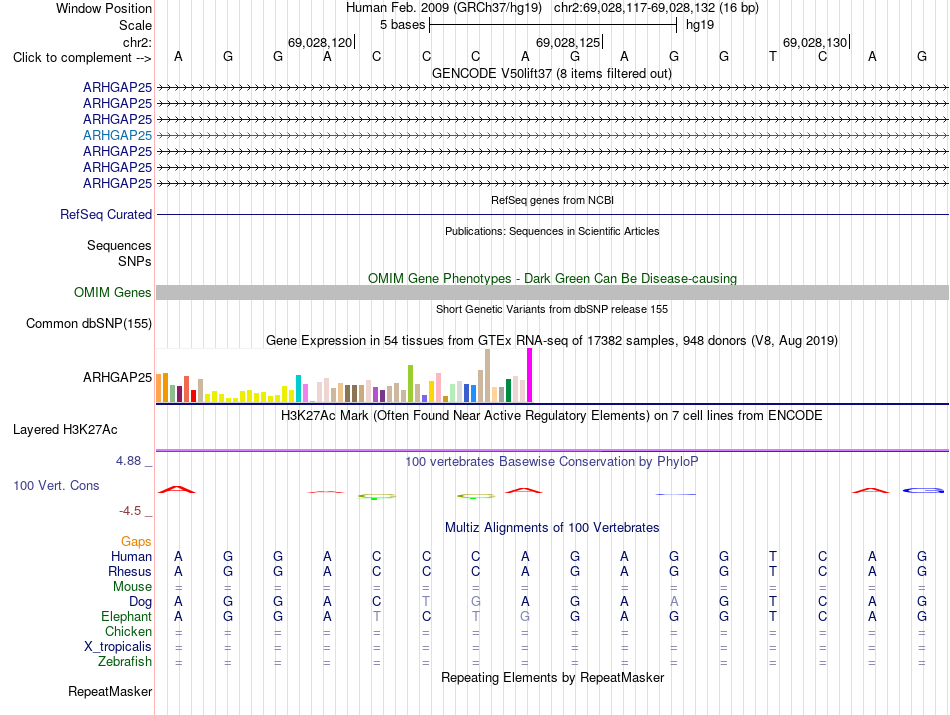Click the PhyloP Basewise Conservation title
The width and height of the screenshot is (950, 715).
pos(552,462)
